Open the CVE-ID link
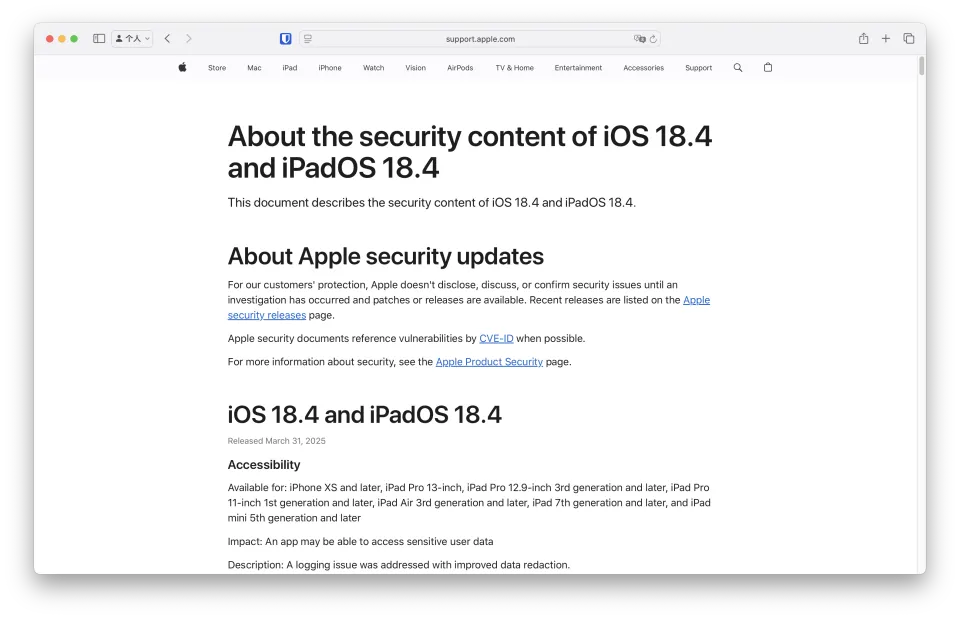Image resolution: width=960 pixels, height=619 pixels. [x=496, y=339]
